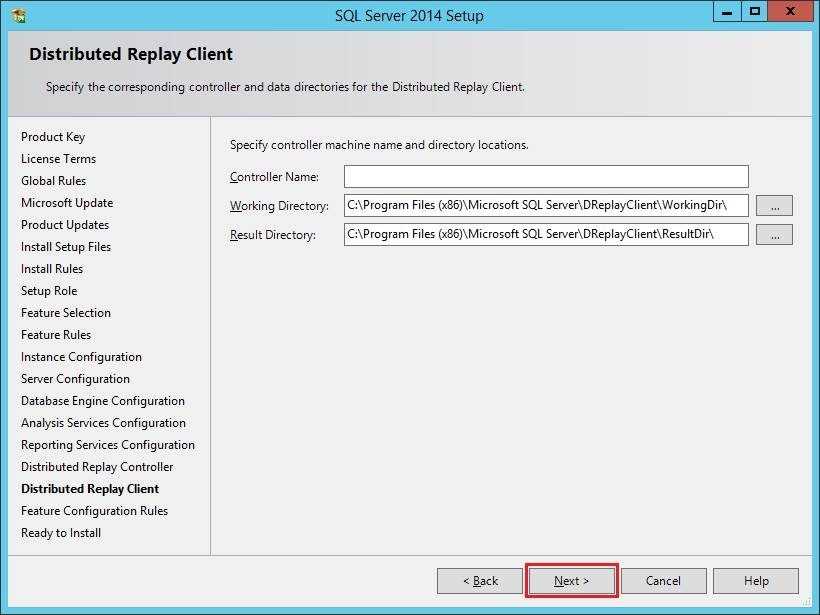This screenshot has width=820, height=615.
Task: Click the Working Directory path field
Action: point(546,205)
